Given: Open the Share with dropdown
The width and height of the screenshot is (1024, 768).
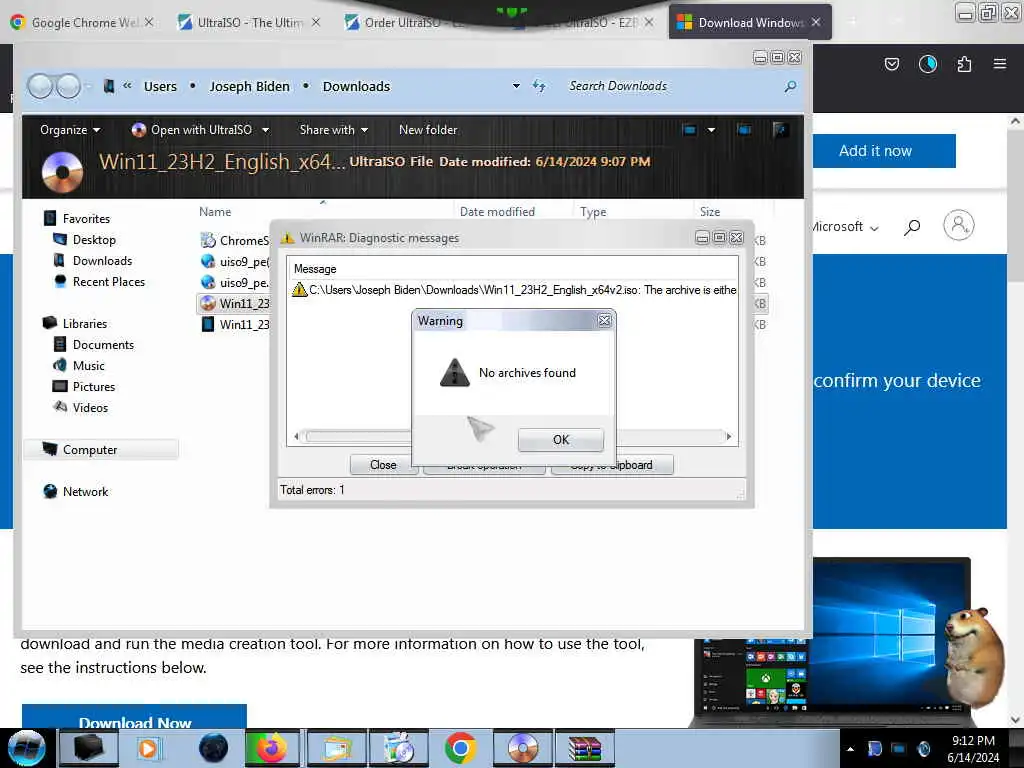Looking at the screenshot, I should pos(334,130).
